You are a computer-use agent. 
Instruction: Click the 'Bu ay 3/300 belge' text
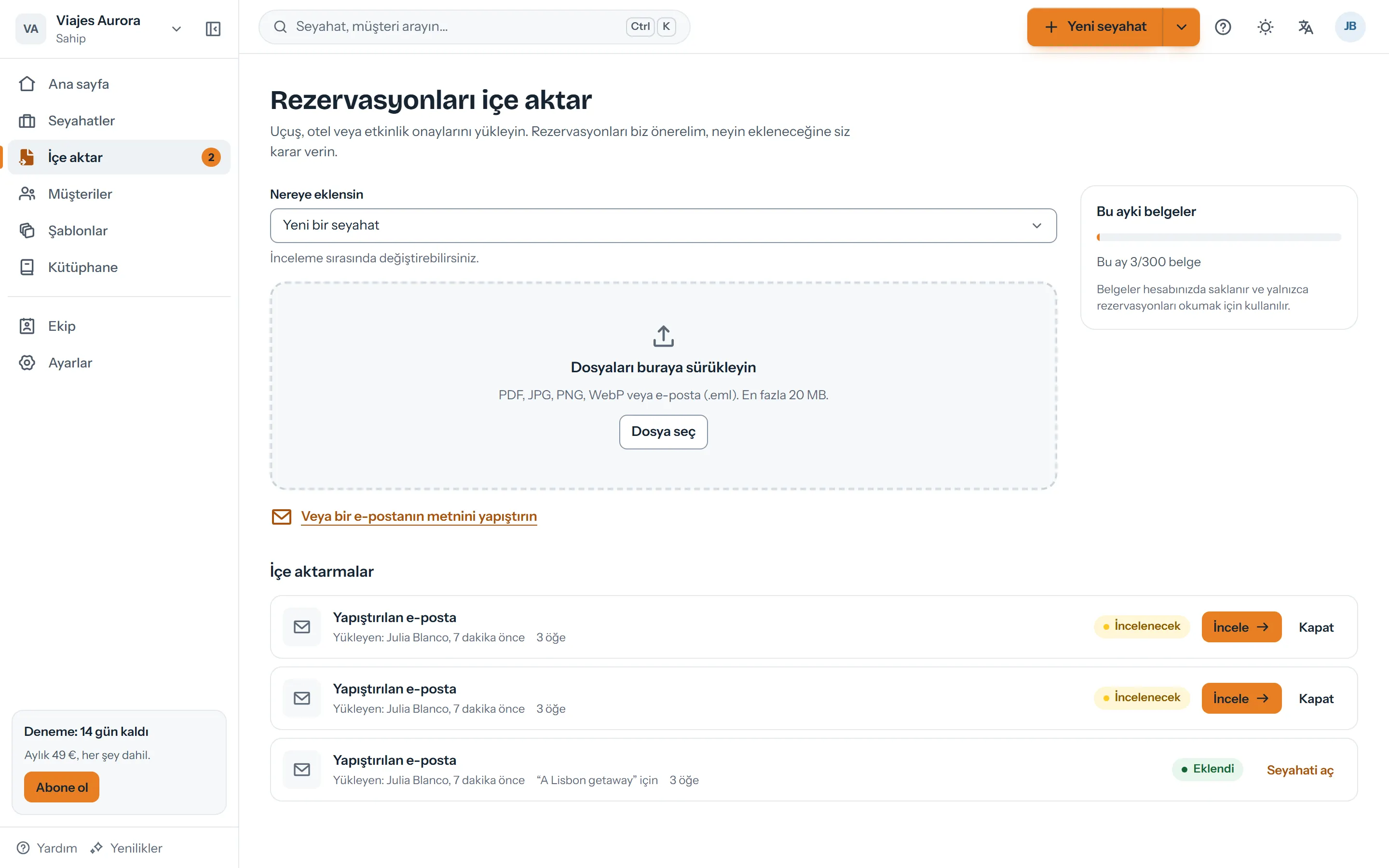(x=1148, y=262)
